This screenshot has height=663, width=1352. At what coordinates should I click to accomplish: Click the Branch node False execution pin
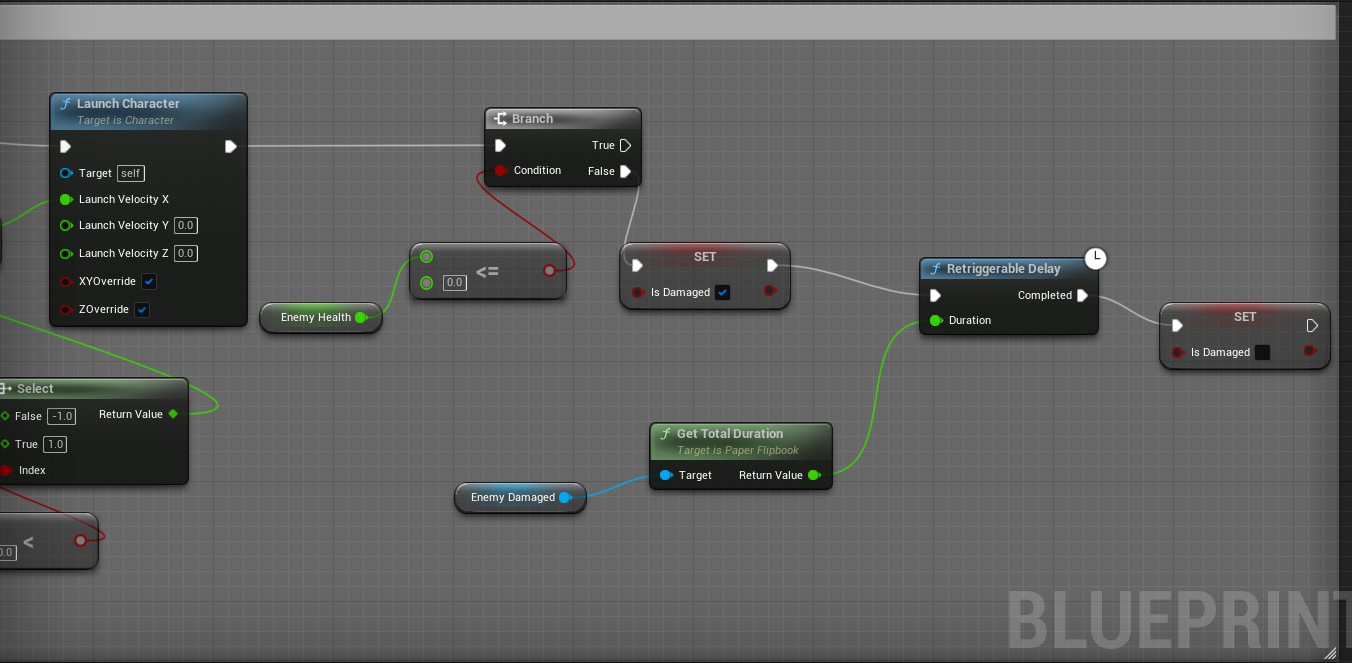625,172
